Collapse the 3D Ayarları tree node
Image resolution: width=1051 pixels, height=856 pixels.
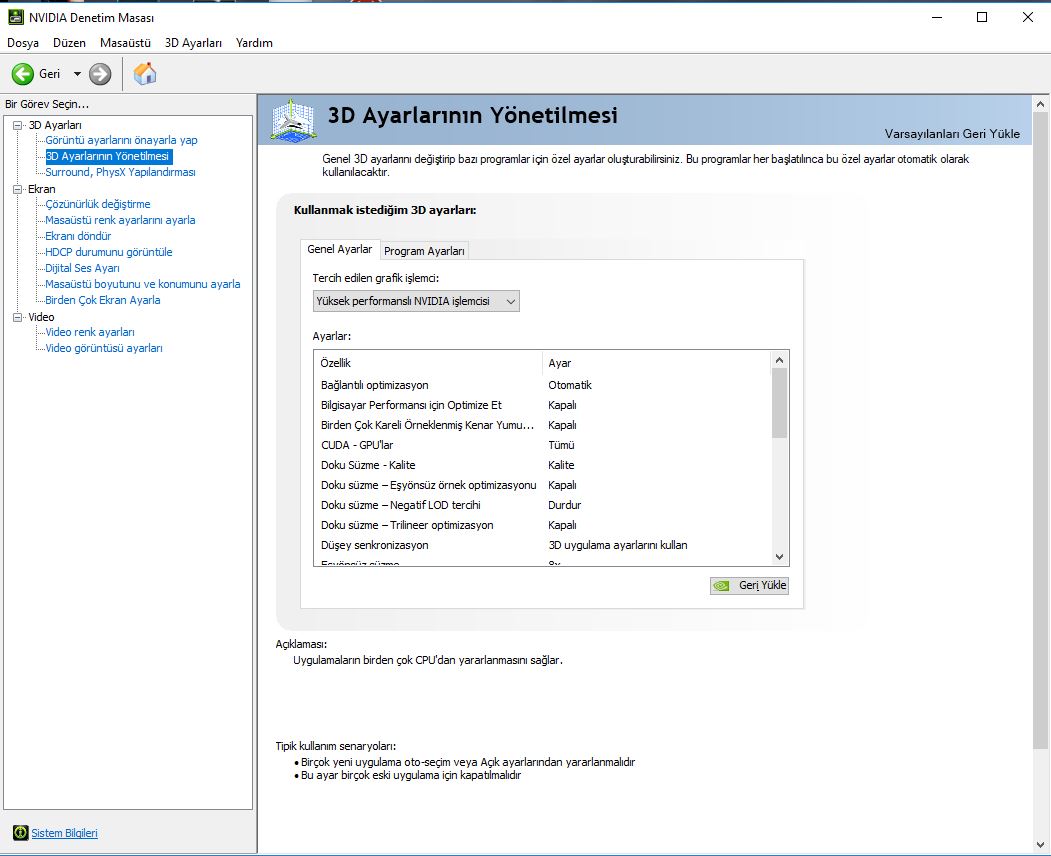coord(17,125)
